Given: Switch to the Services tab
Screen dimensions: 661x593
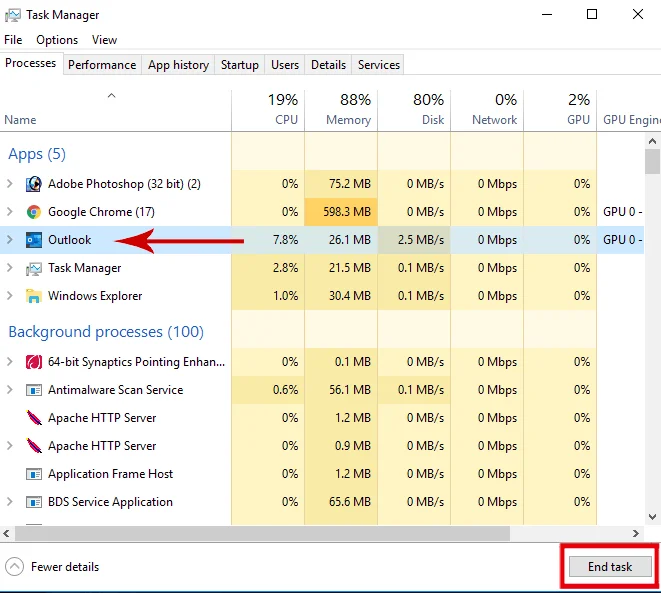Looking at the screenshot, I should 379,65.
